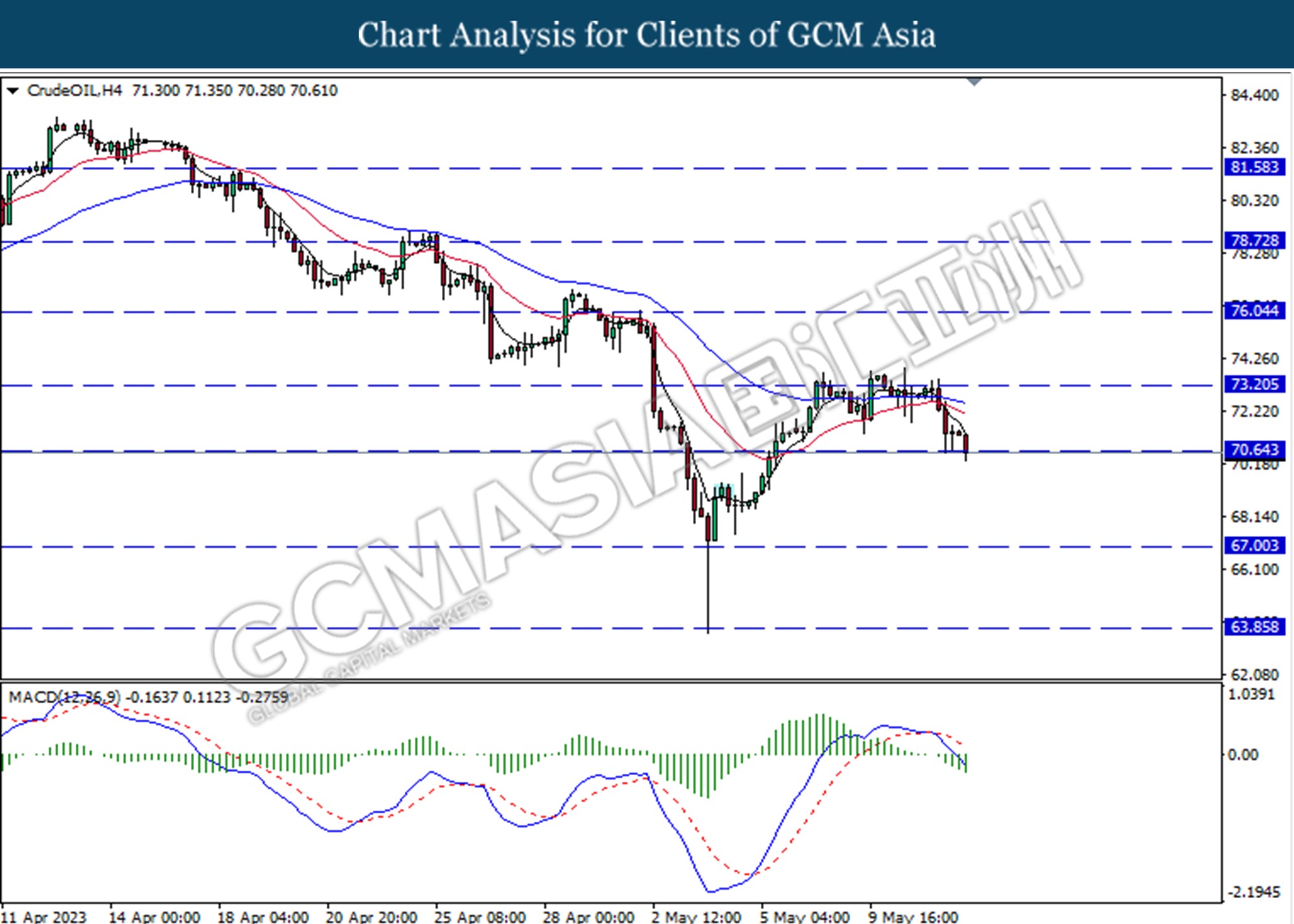The height and width of the screenshot is (924, 1294).
Task: Select the 78.728 price level label
Action: click(1255, 241)
